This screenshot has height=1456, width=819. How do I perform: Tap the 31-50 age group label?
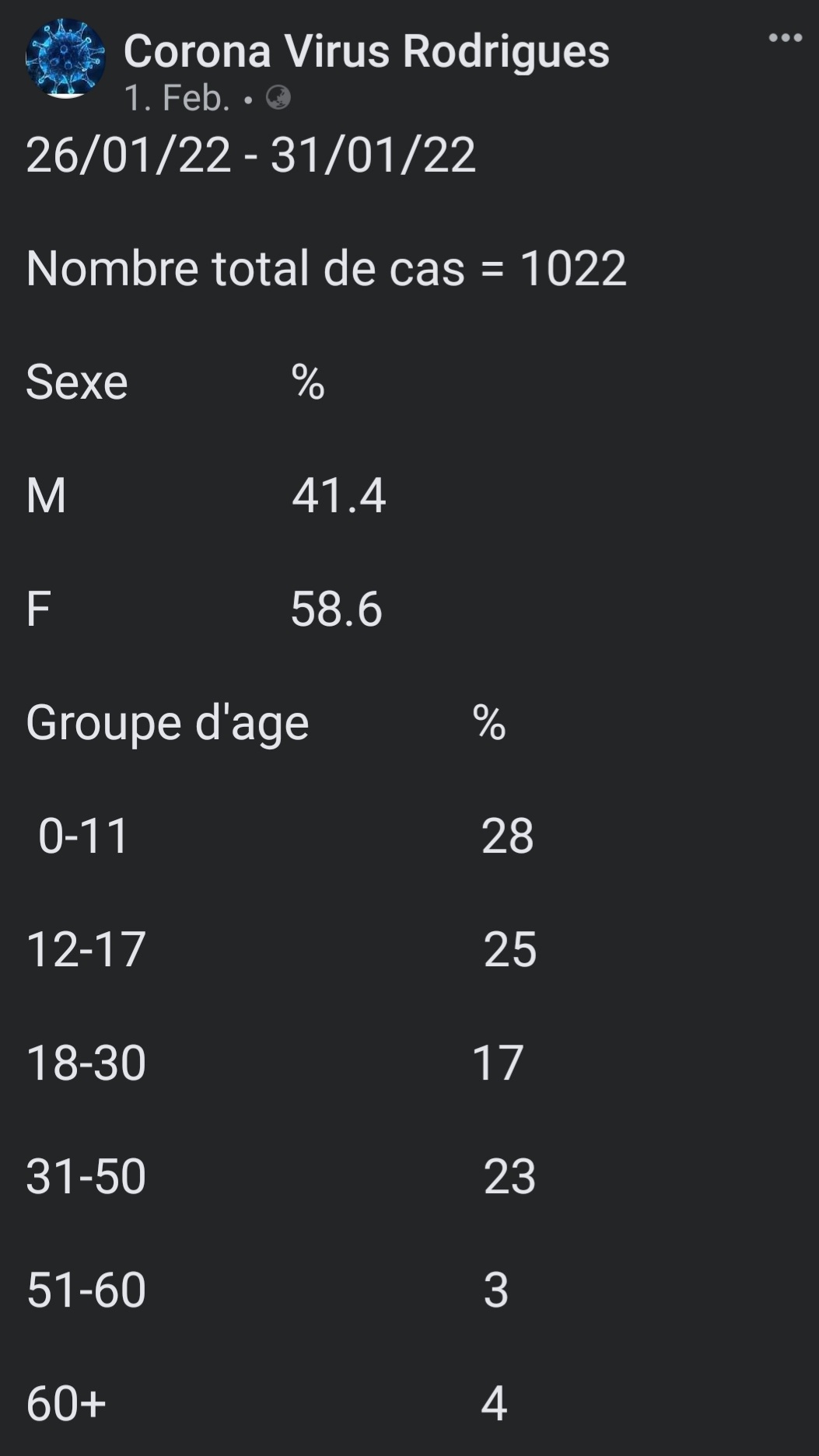[86, 1176]
